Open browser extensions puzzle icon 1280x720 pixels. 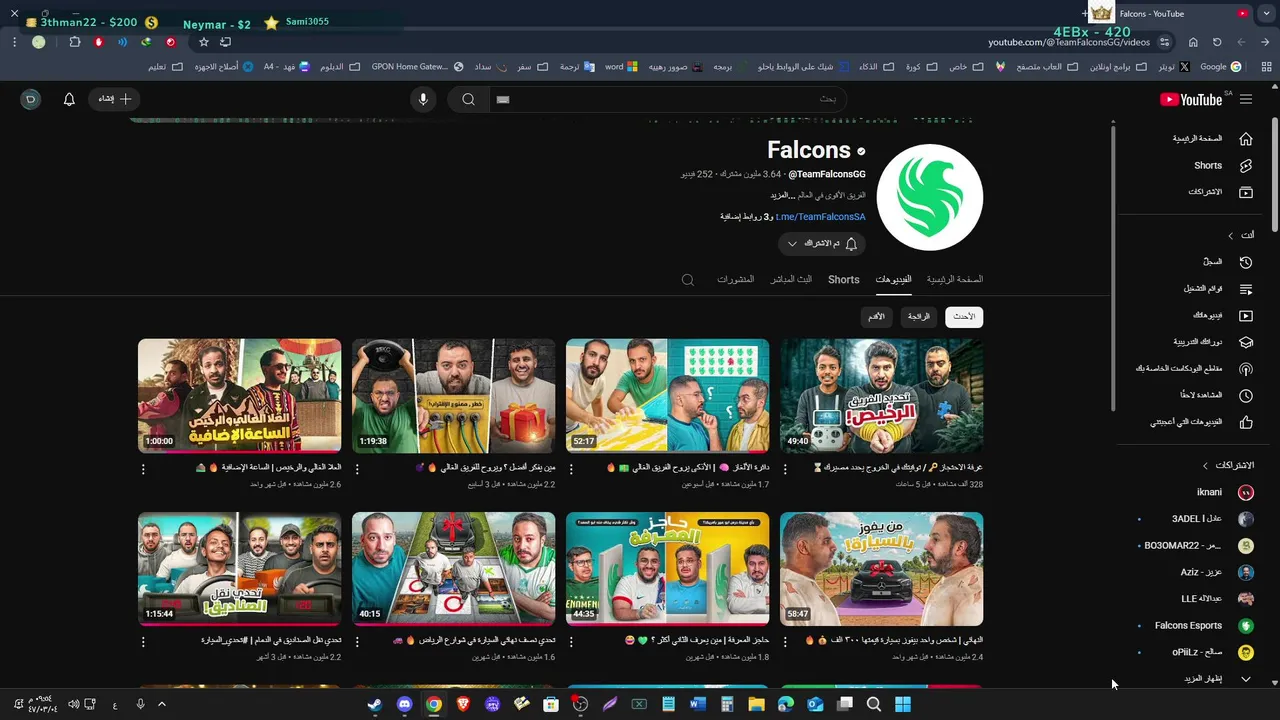tap(75, 42)
